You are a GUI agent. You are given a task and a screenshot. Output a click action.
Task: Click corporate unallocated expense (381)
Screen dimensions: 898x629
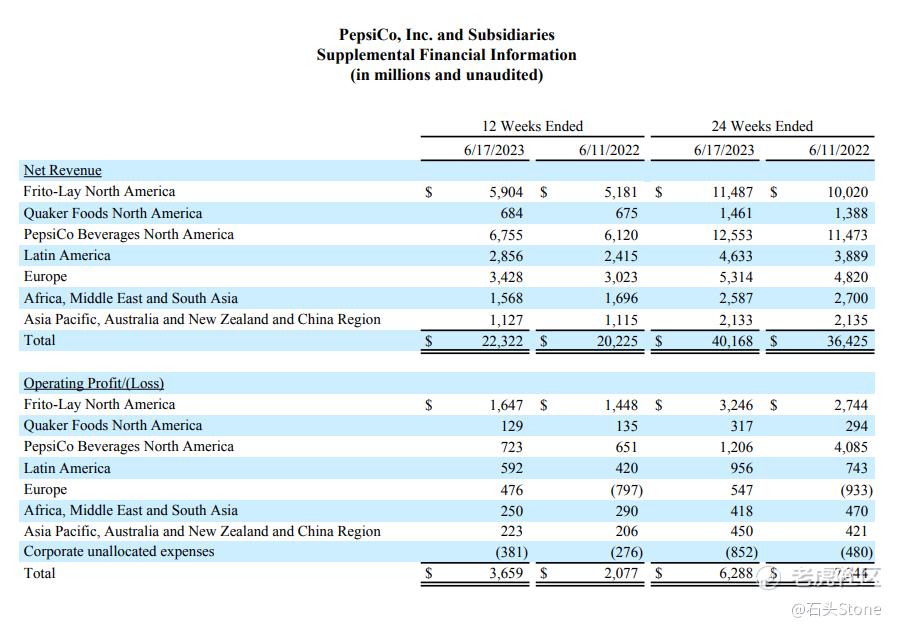pyautogui.click(x=512, y=553)
